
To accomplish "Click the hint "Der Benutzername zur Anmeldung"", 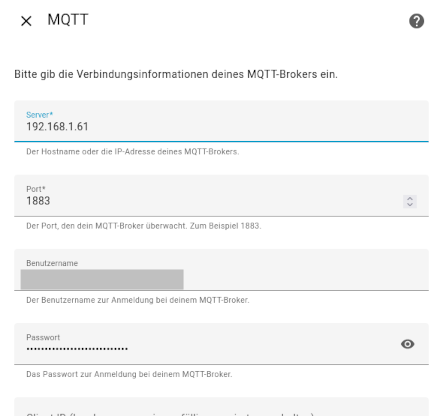I will pos(138,300).
